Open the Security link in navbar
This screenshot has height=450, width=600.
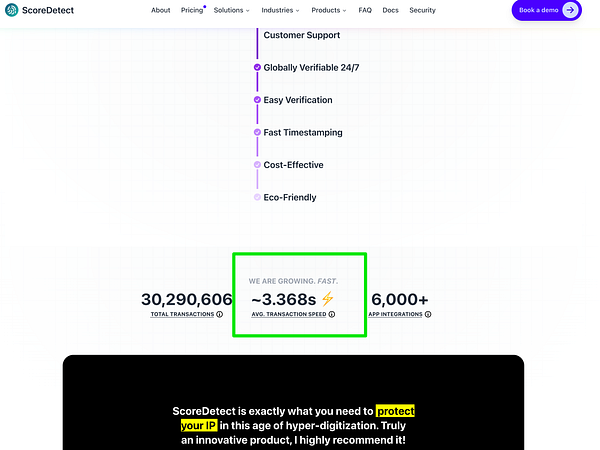(422, 10)
